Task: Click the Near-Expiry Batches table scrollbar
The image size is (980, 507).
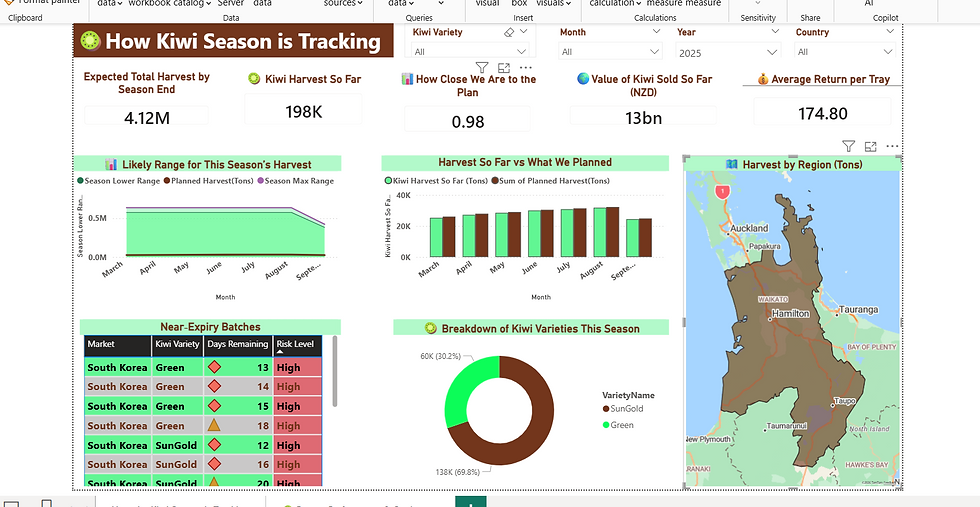Action: pyautogui.click(x=335, y=371)
